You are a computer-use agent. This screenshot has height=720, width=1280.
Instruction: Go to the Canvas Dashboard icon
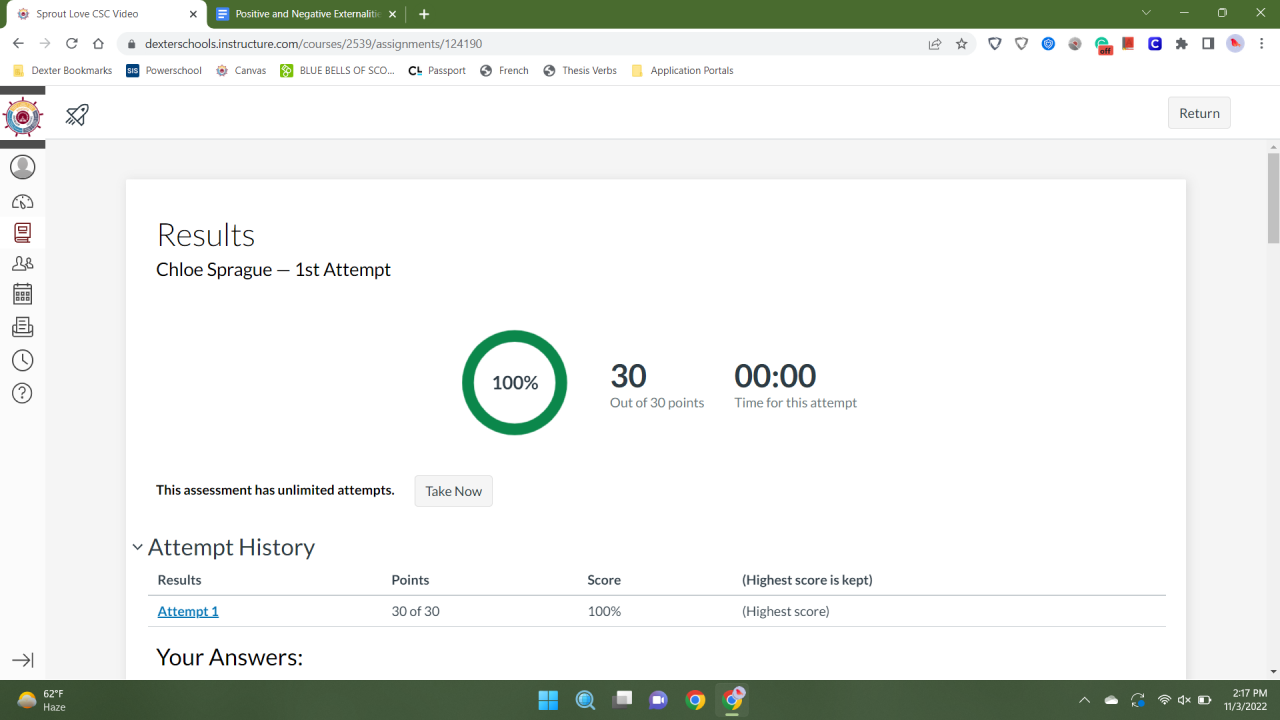(x=22, y=200)
